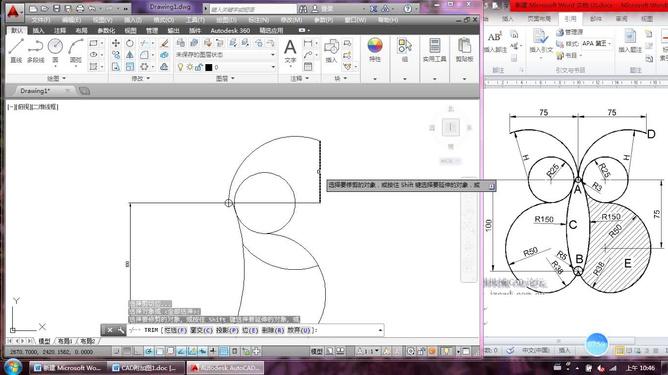Toggle layer freeze sun icon
668x375 pixels.
[x=190, y=67]
